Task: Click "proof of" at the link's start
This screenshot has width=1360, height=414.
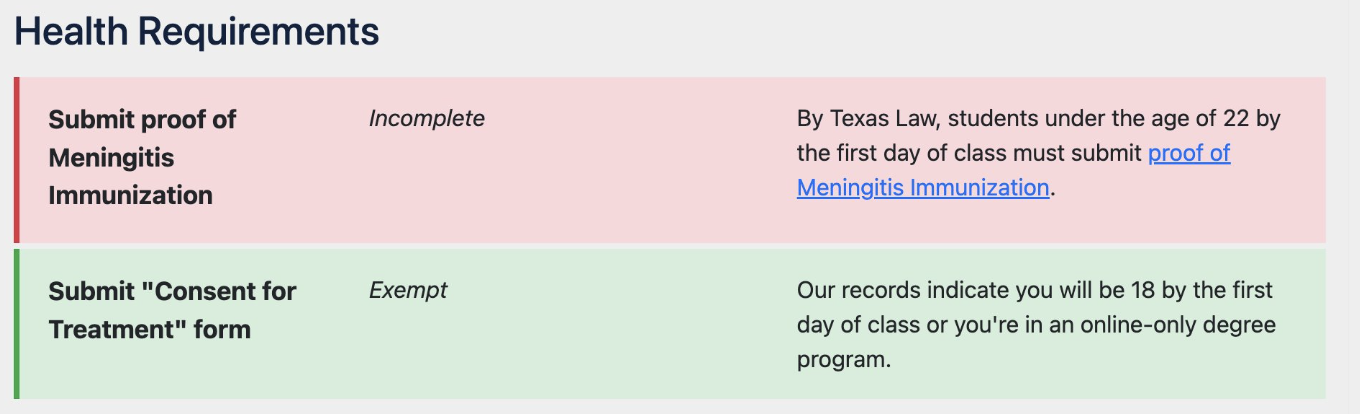Action: pos(1188,154)
